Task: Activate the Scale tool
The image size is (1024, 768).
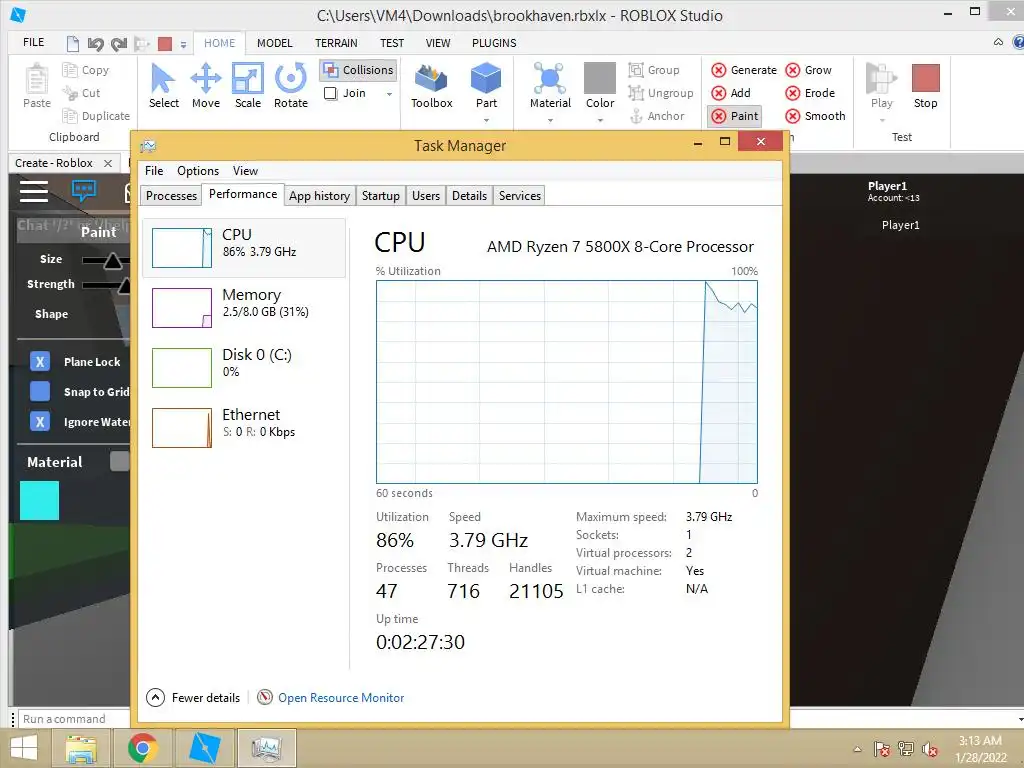Action: (248, 86)
